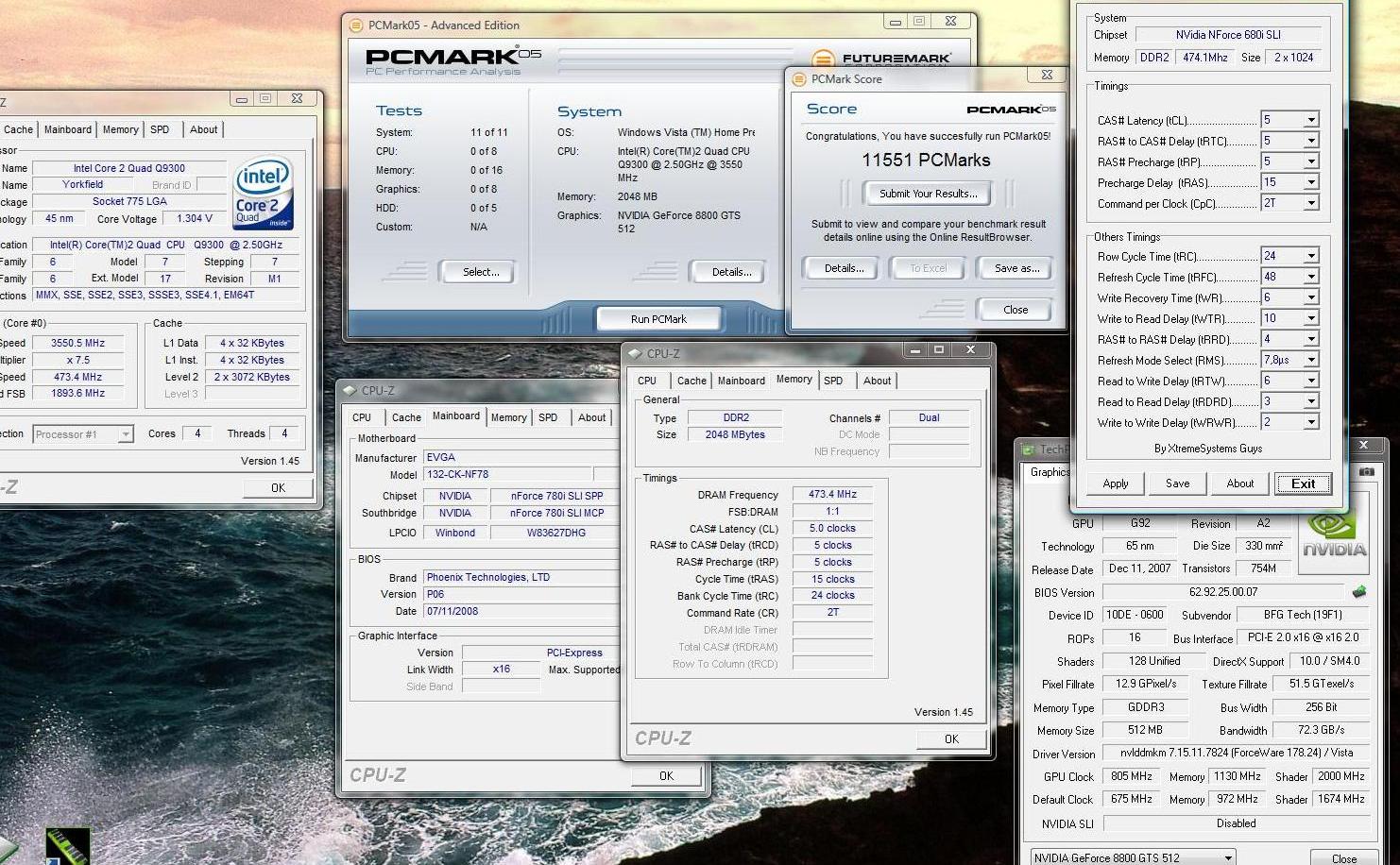Open the Write Recovery Time (tWR) dropdown
1400x865 pixels.
(1310, 297)
